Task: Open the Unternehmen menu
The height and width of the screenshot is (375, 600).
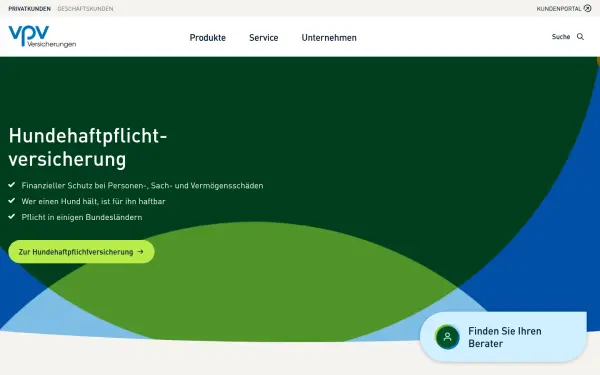Action: coord(329,38)
